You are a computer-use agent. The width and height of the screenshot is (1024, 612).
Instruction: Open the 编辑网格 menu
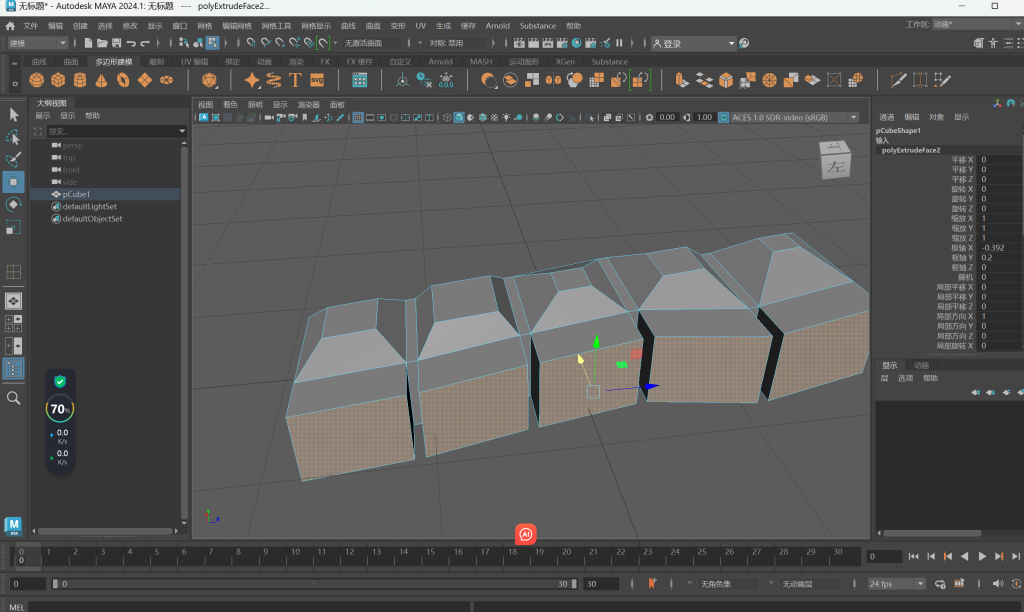tap(236, 25)
